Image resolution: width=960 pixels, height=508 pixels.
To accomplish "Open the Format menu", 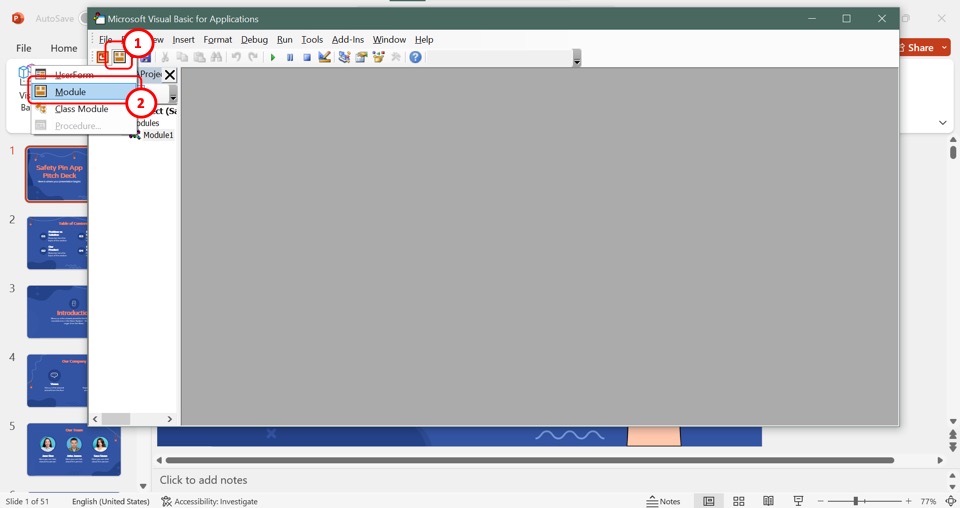I will (x=217, y=40).
